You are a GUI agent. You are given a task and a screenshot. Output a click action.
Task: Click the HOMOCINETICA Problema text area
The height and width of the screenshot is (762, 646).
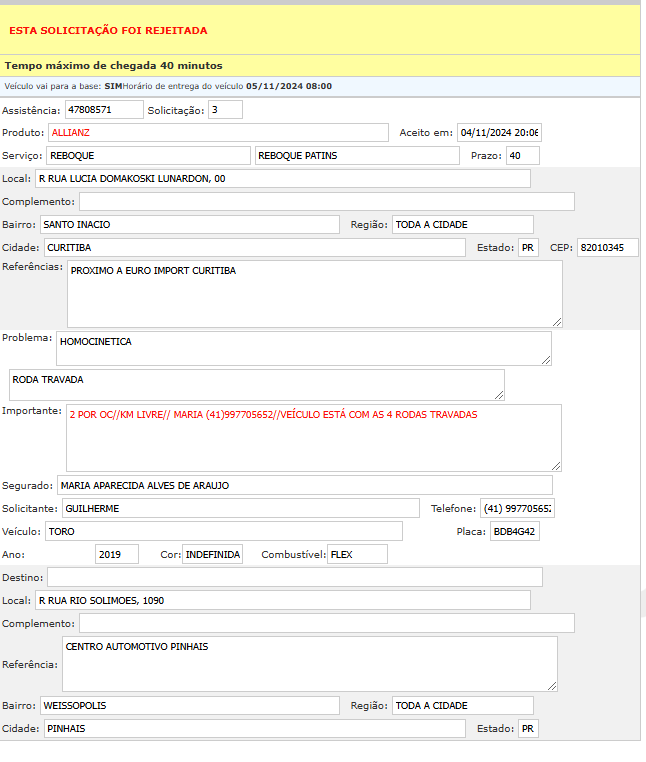[x=304, y=348]
